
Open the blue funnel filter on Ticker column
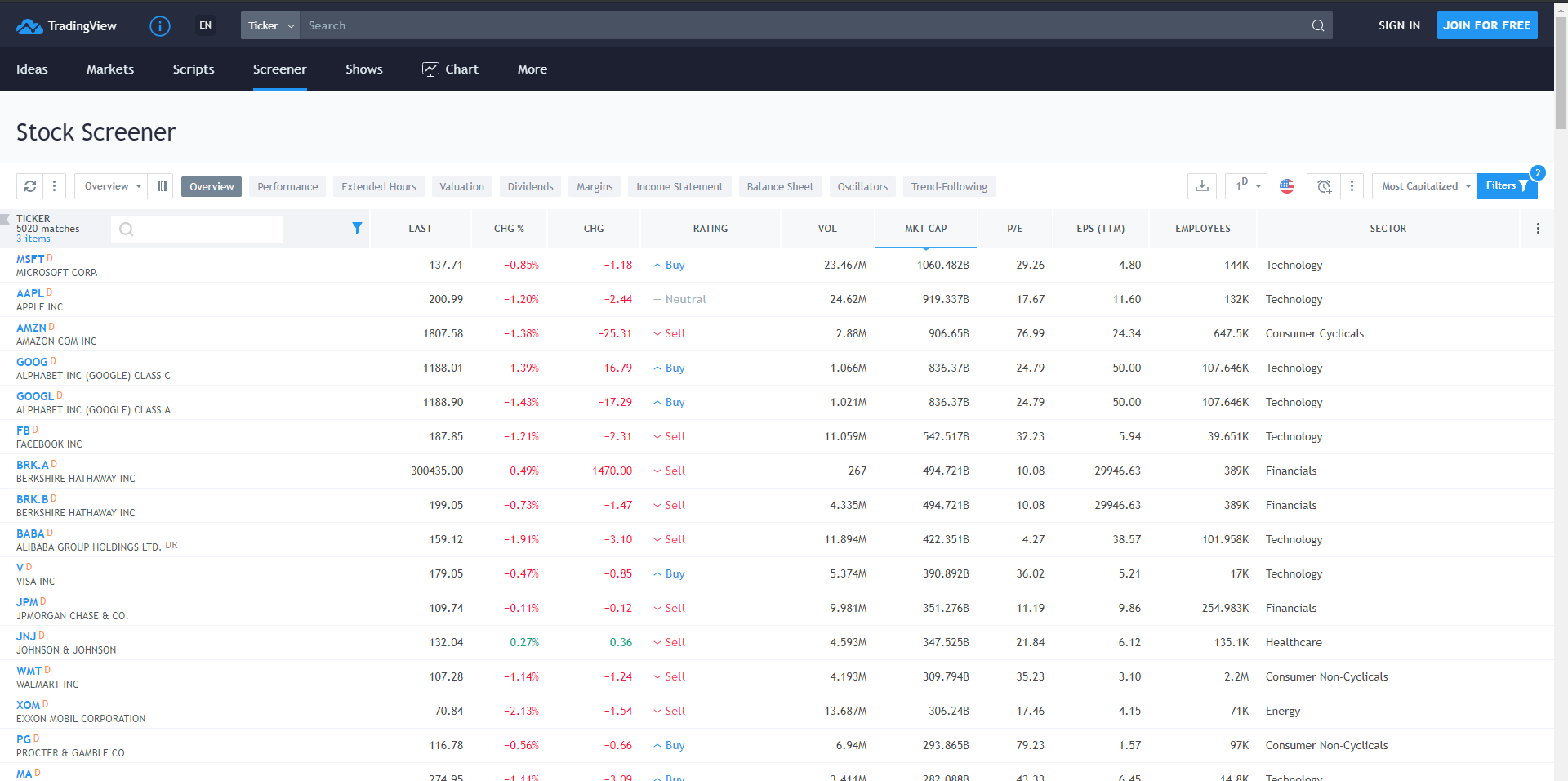[x=357, y=229]
